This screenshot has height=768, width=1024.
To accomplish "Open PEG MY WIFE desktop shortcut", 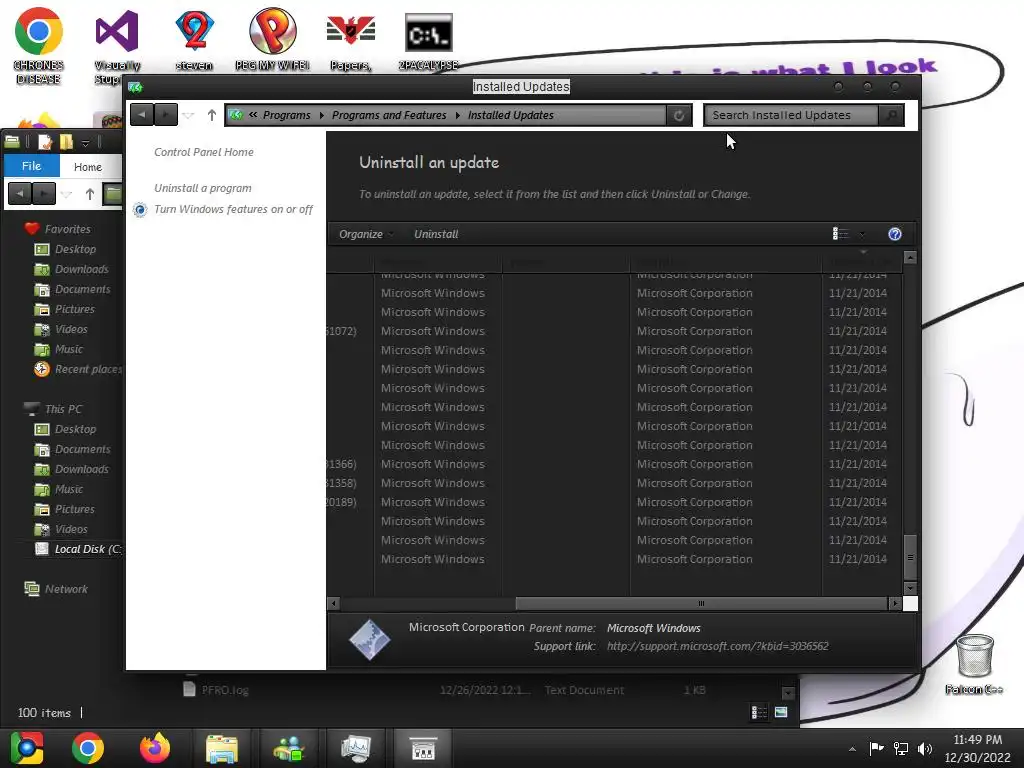I will 272,39.
